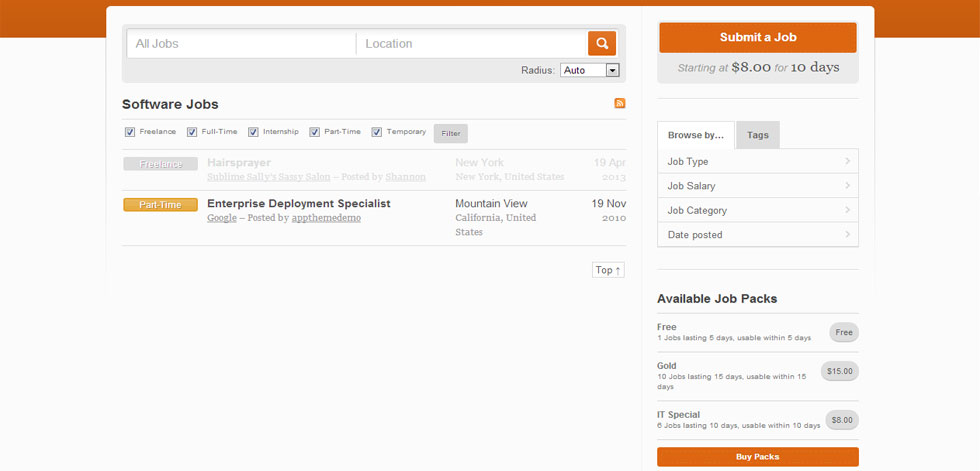Click the Available Job Packs heading
The image size is (980, 471).
pos(717,299)
